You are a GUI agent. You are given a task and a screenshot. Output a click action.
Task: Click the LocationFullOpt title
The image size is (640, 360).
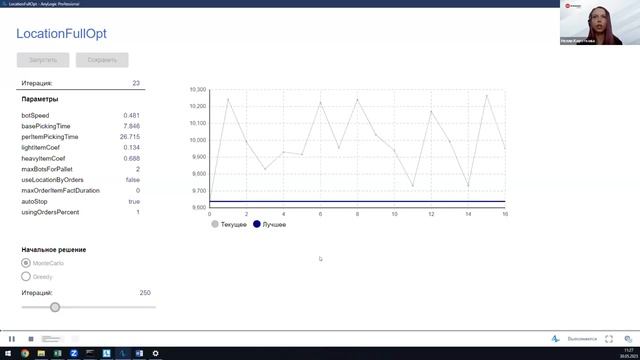pyautogui.click(x=61, y=33)
